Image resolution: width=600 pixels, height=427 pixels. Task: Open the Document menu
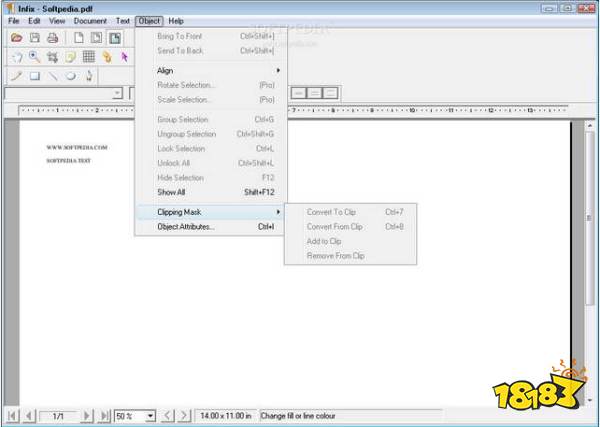(x=90, y=20)
